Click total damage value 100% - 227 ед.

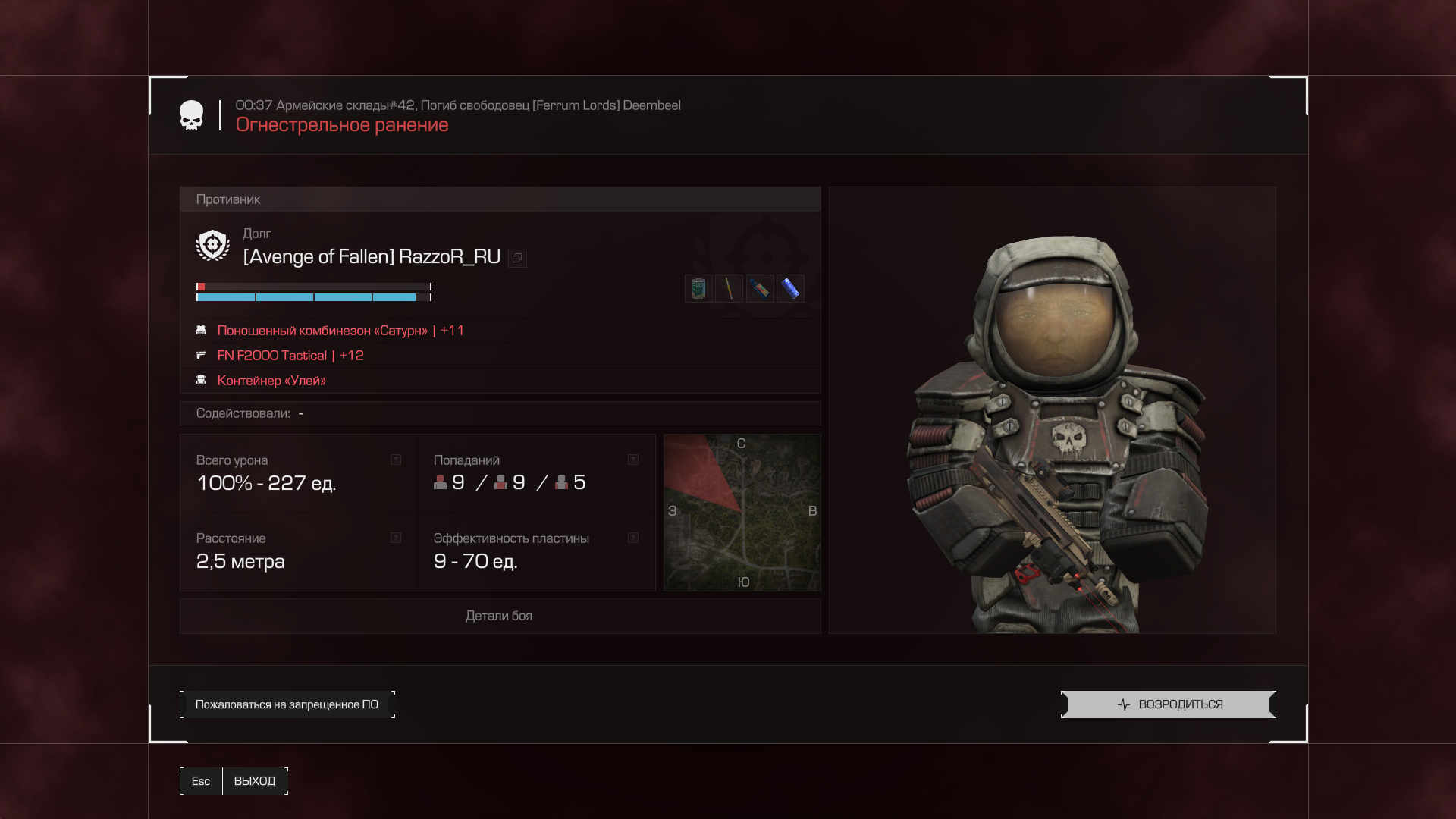click(x=266, y=483)
